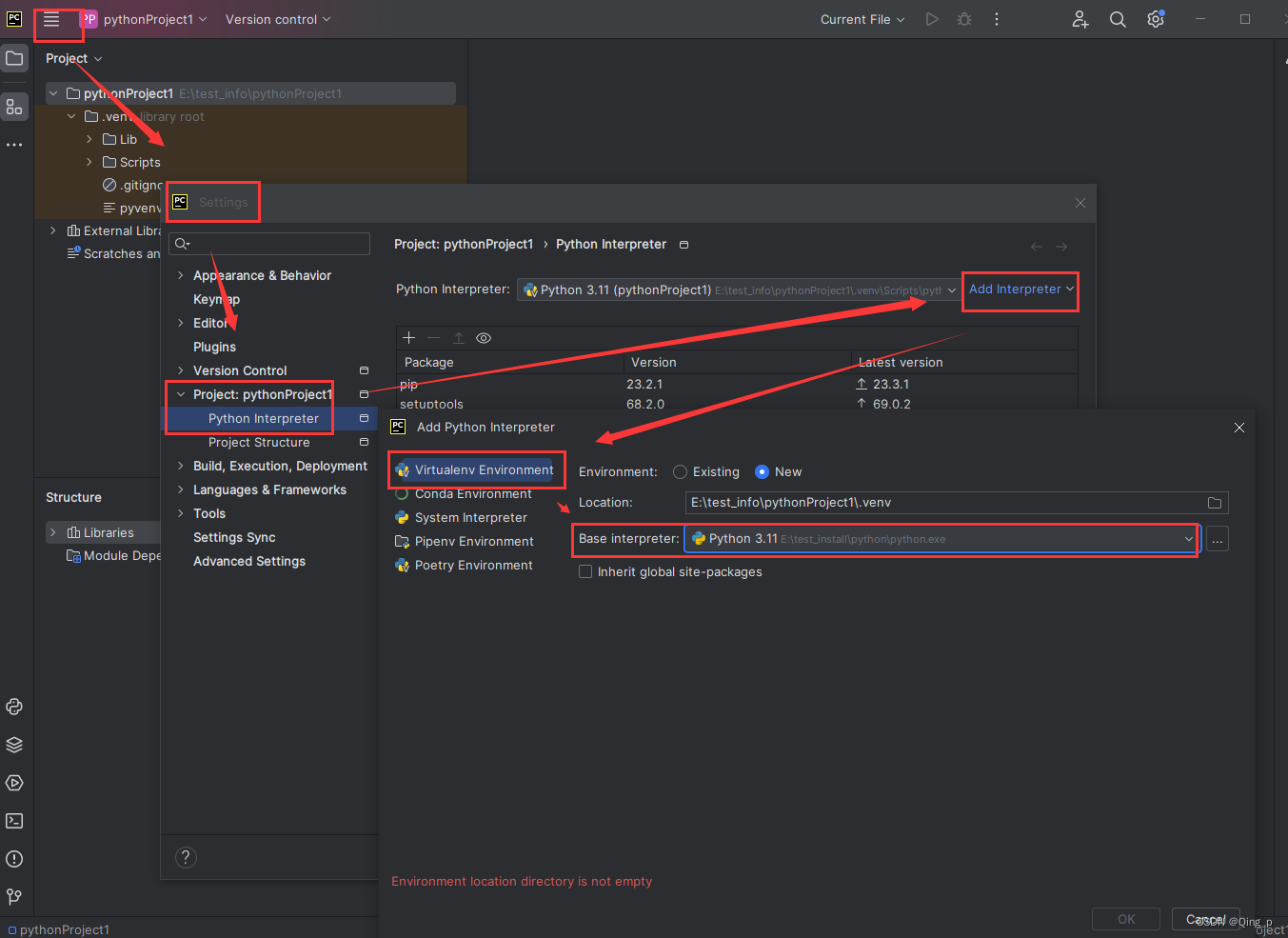Open the Problems tool window

[14, 859]
